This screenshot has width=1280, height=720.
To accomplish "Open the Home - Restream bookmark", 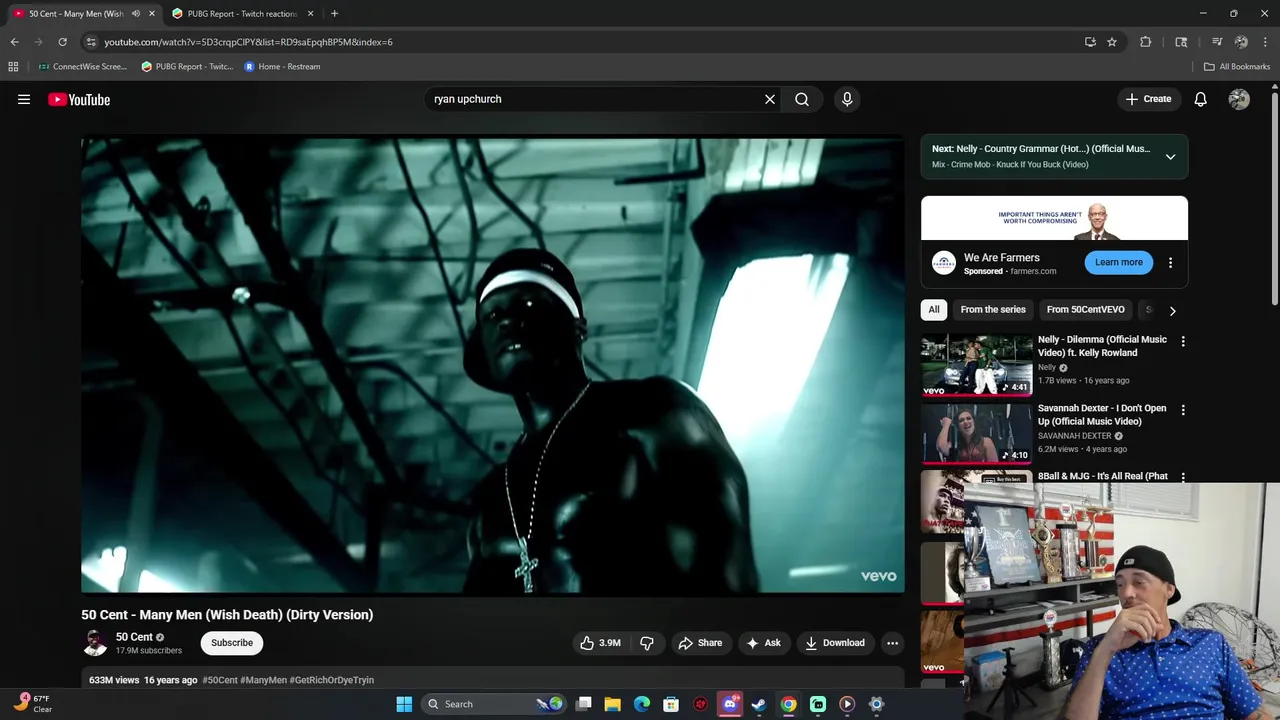I will click(282, 67).
